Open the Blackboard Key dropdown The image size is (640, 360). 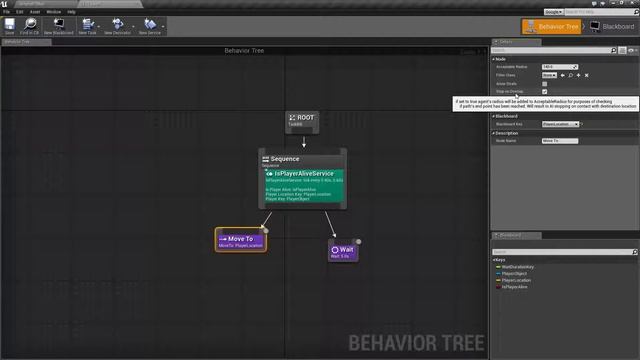click(x=560, y=124)
